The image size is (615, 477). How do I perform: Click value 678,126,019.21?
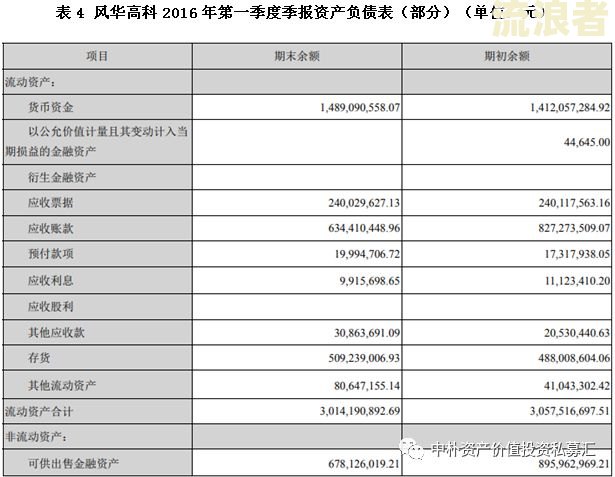pos(364,464)
